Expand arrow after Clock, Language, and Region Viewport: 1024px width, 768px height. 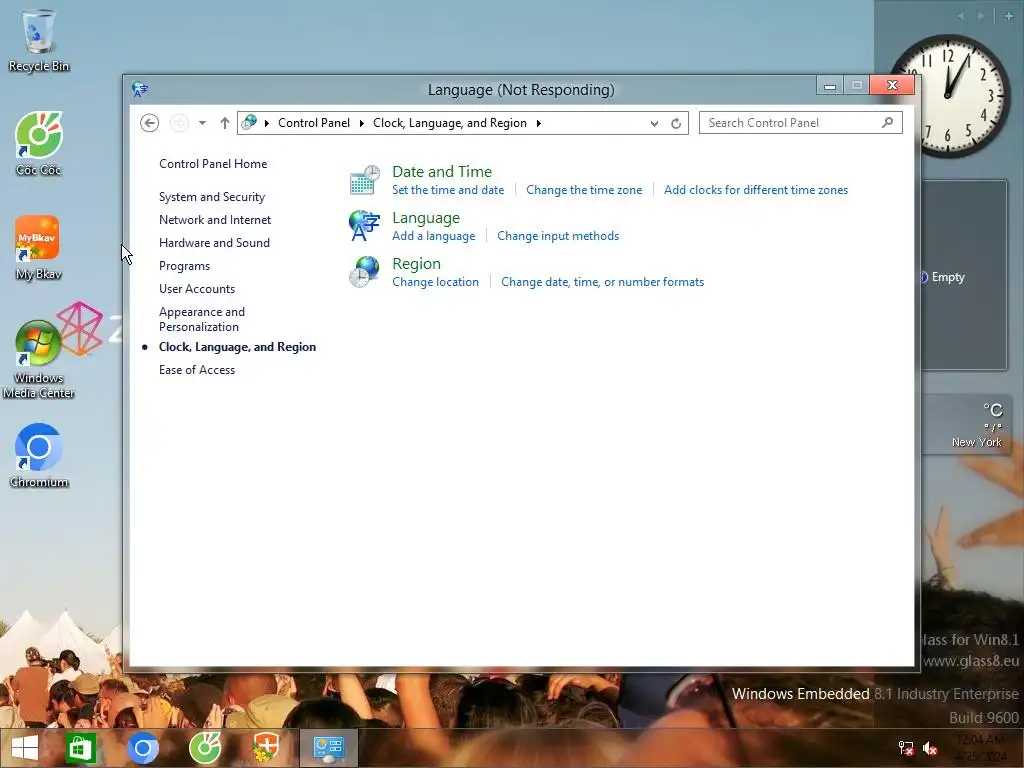point(539,123)
